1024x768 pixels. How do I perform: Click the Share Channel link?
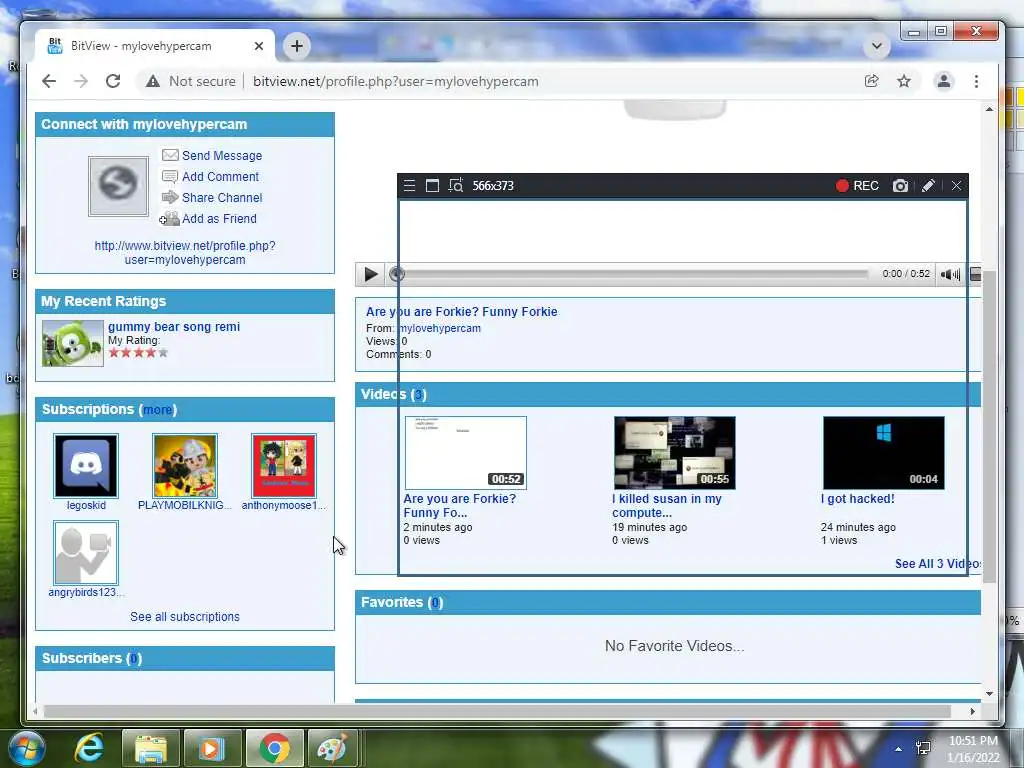tap(222, 197)
